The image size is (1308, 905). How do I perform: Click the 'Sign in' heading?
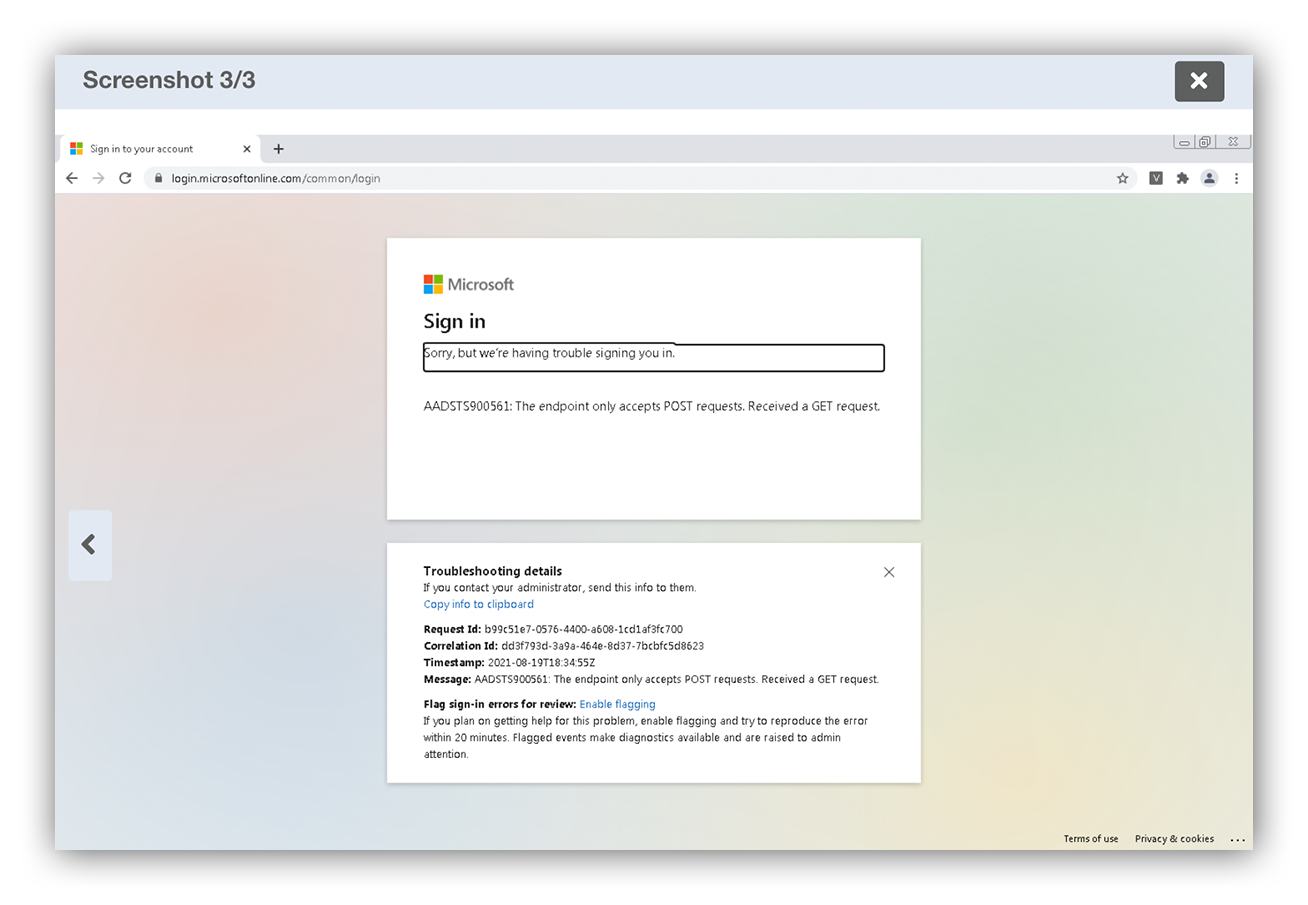click(454, 321)
